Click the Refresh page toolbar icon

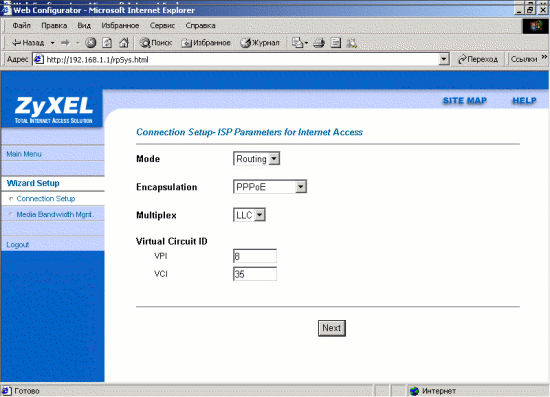coord(107,43)
